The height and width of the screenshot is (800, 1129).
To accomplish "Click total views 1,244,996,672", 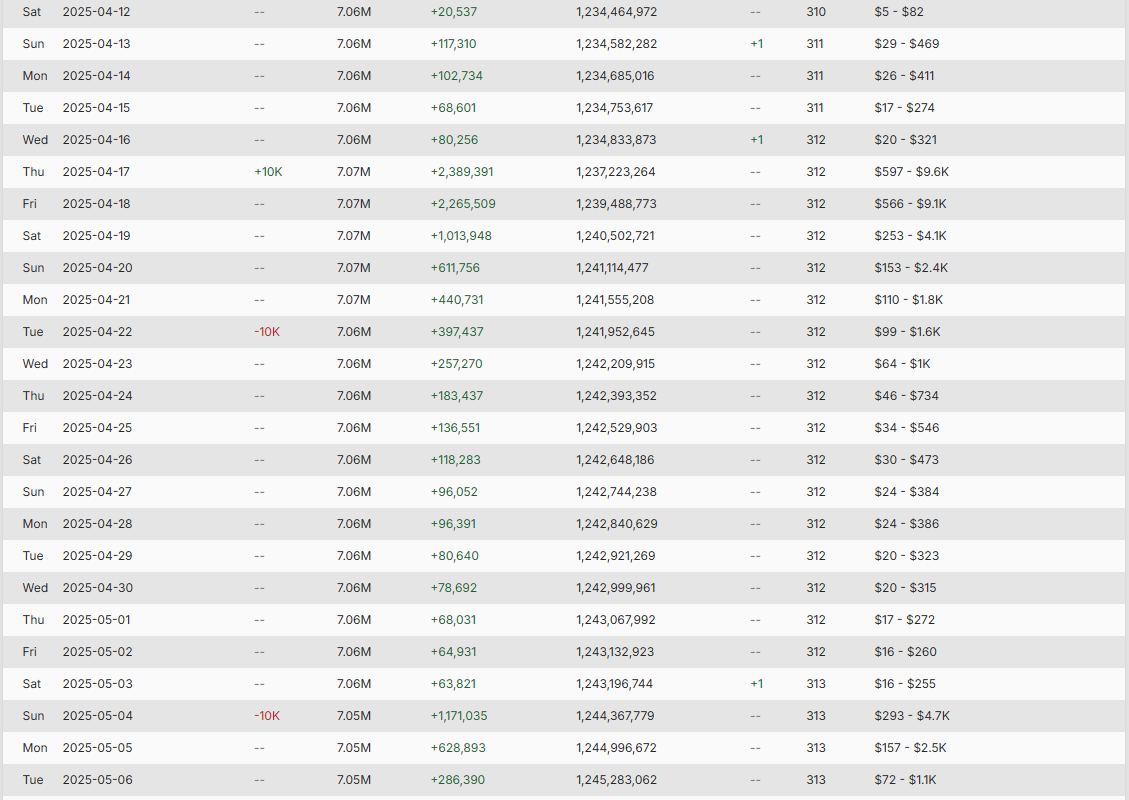I will (x=616, y=748).
